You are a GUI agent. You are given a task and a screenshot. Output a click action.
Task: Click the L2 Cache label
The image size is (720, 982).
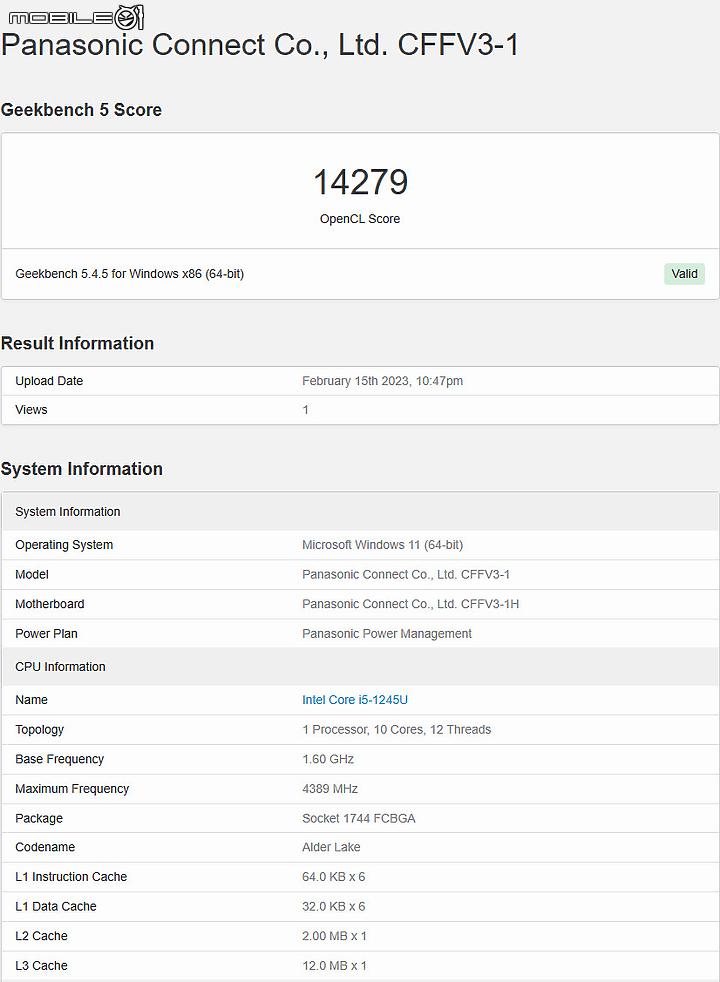pyautogui.click(x=41, y=936)
